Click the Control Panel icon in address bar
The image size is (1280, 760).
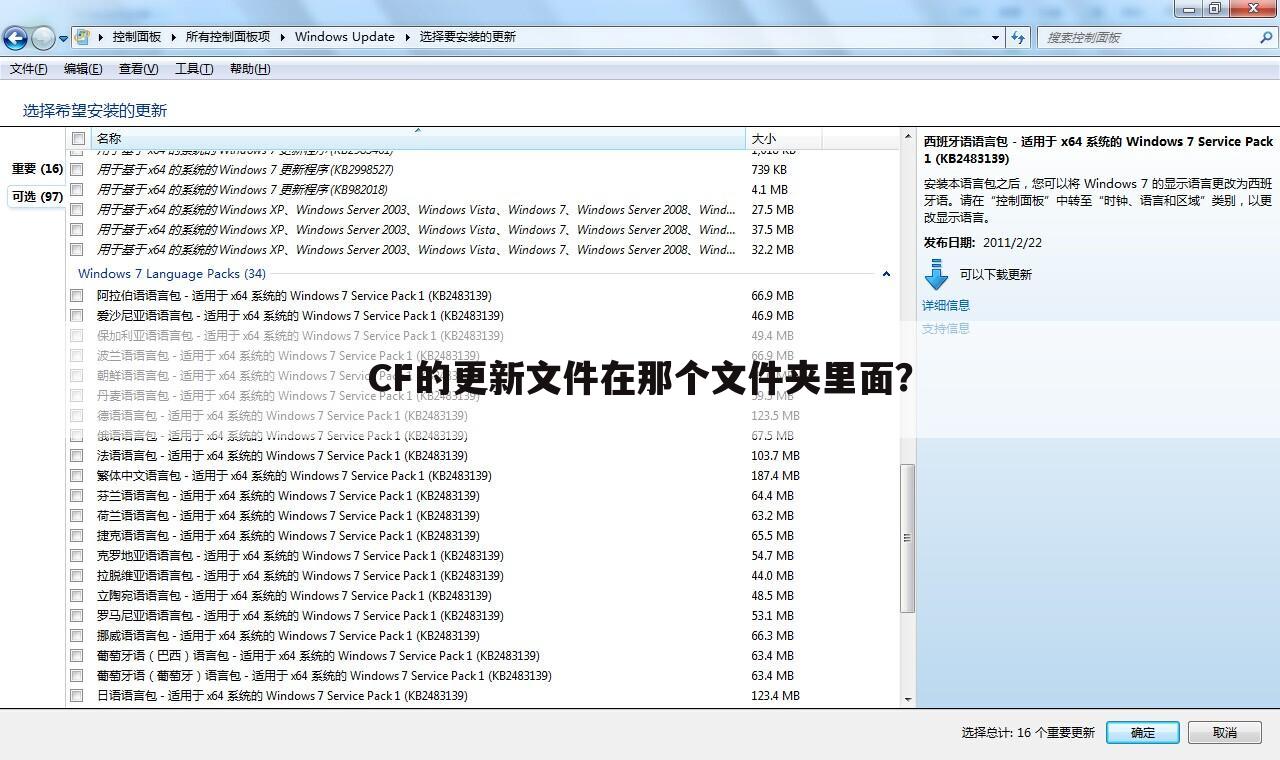(83, 37)
